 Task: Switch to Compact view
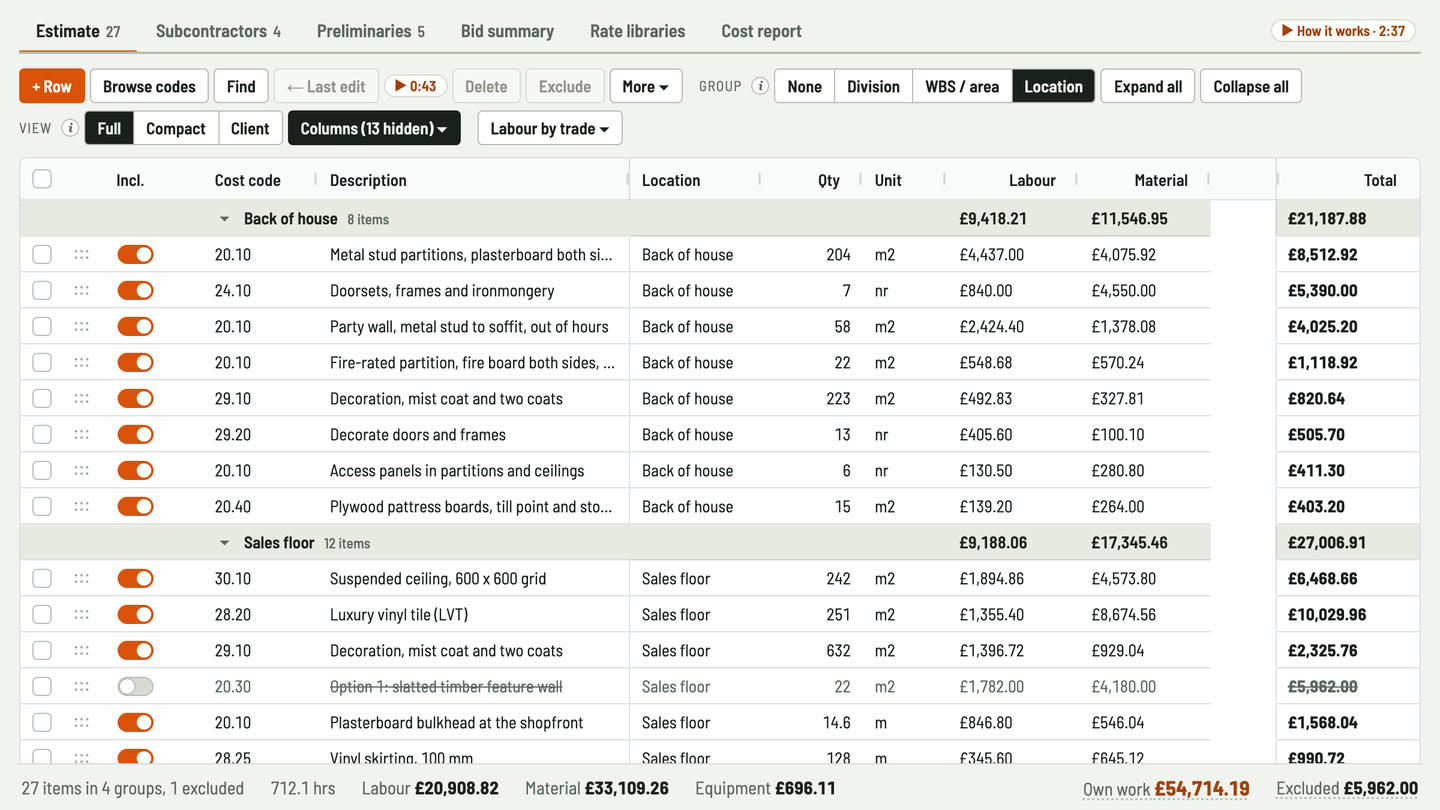[176, 128]
